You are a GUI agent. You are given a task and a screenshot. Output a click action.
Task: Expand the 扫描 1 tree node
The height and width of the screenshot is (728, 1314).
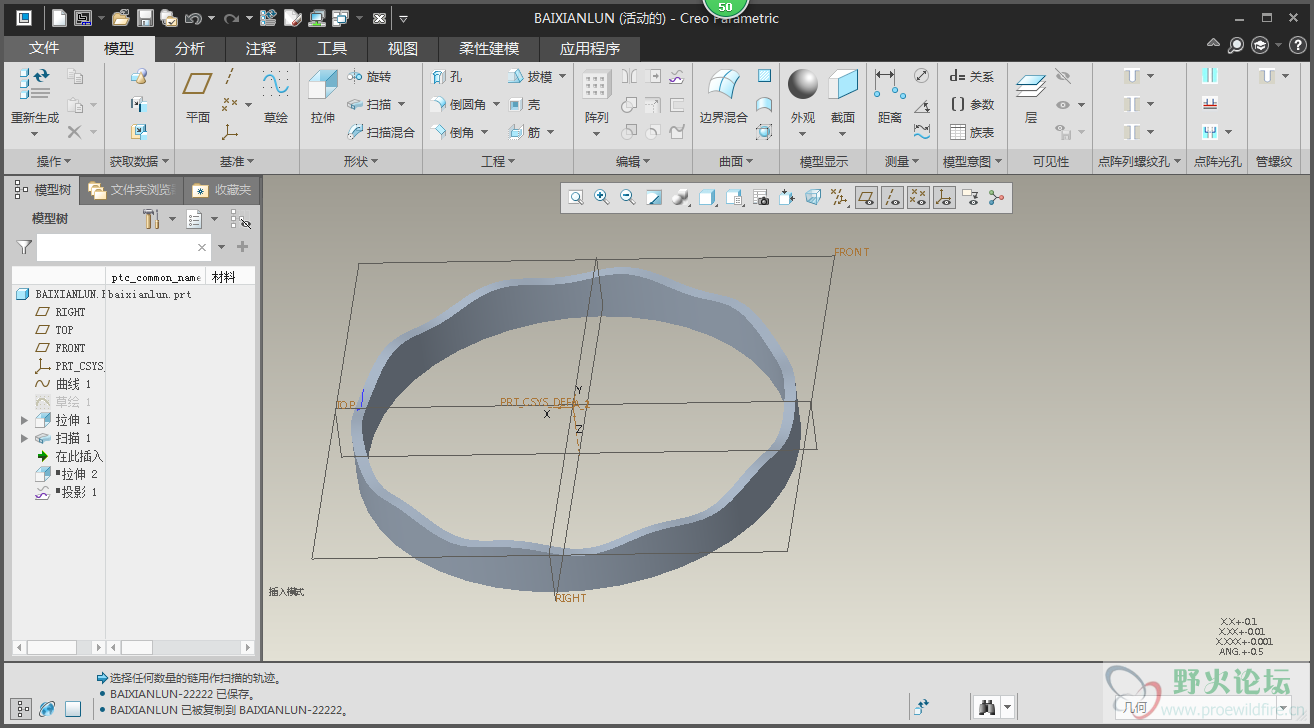[25, 438]
